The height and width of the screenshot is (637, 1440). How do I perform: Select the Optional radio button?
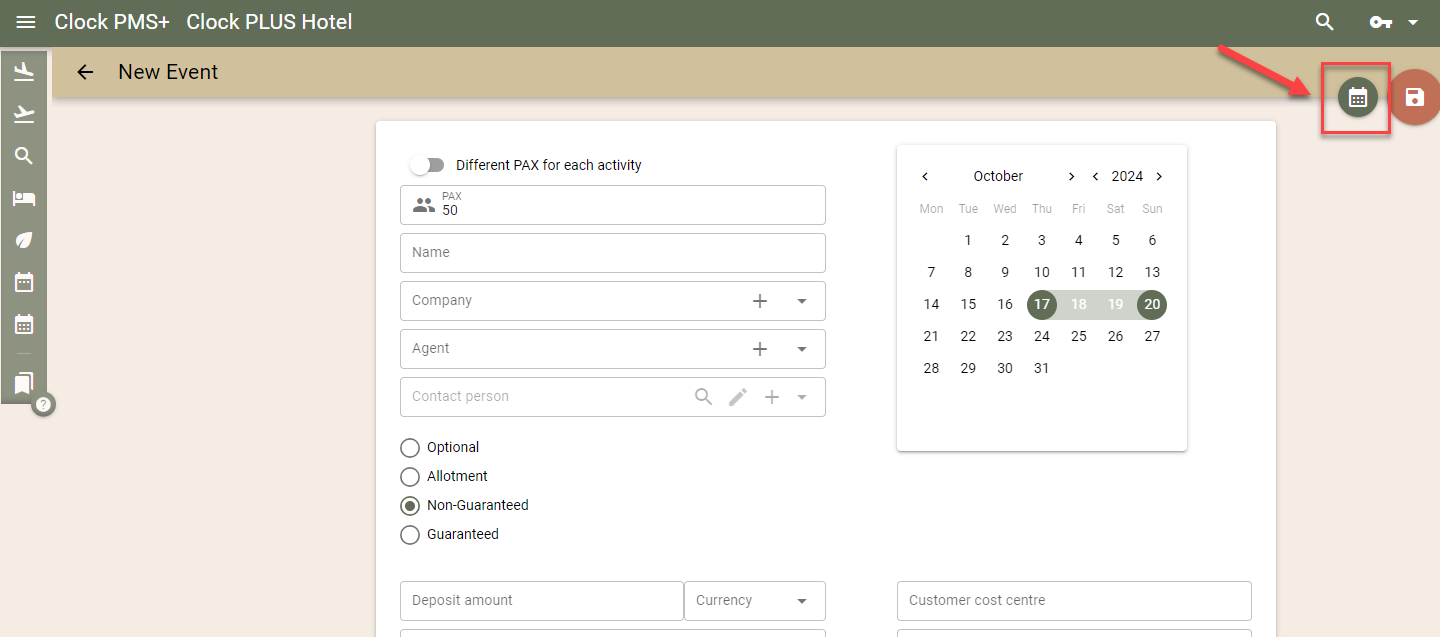tap(410, 447)
